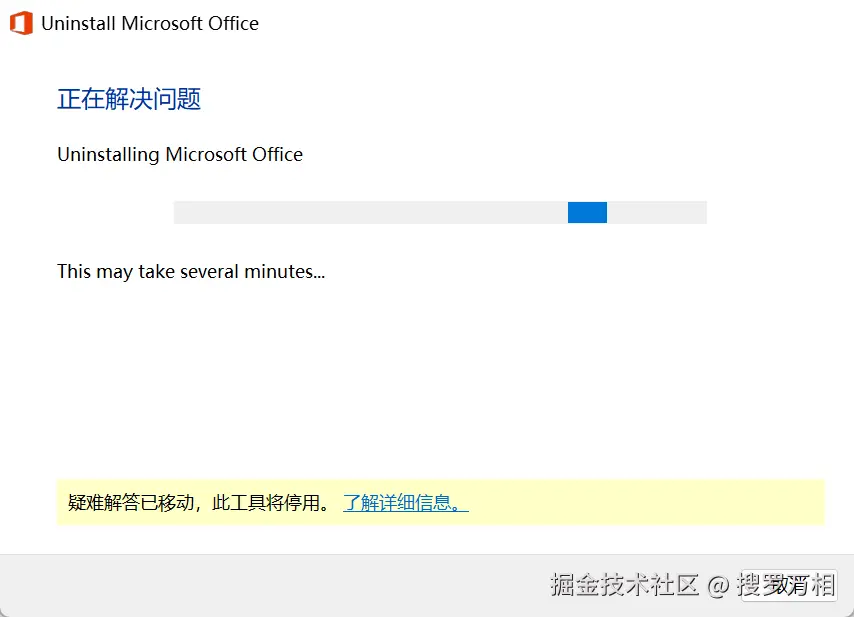The width and height of the screenshot is (854, 617).
Task: Click the empty progress track right of blue block
Action: (657, 212)
